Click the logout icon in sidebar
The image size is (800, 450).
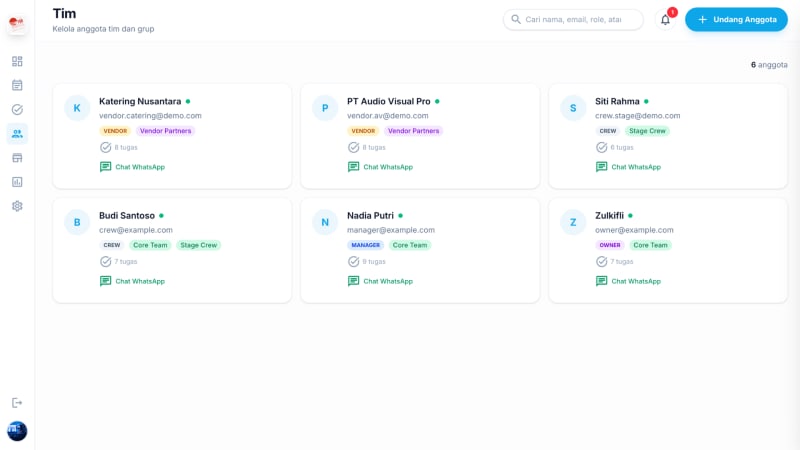[x=17, y=403]
